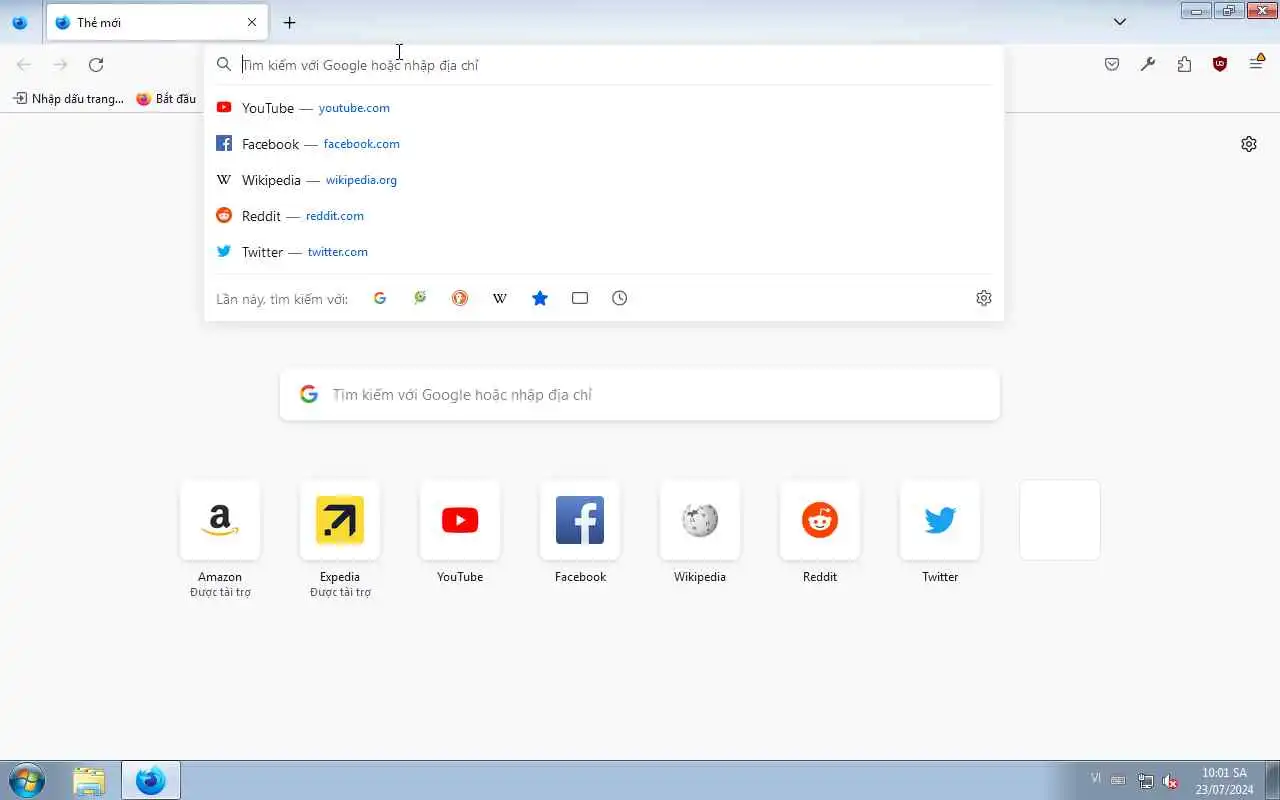Search within bookmarks via star icon
The width and height of the screenshot is (1280, 800).
coord(540,298)
